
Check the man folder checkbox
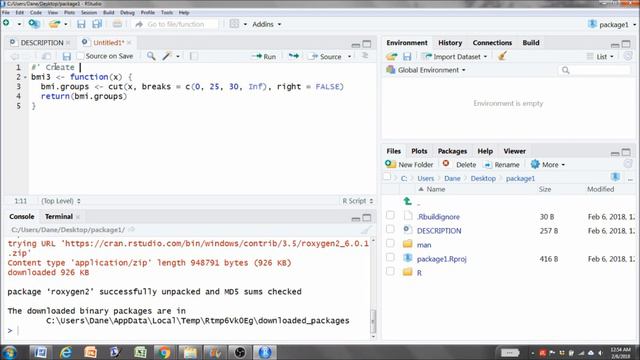[x=390, y=243]
